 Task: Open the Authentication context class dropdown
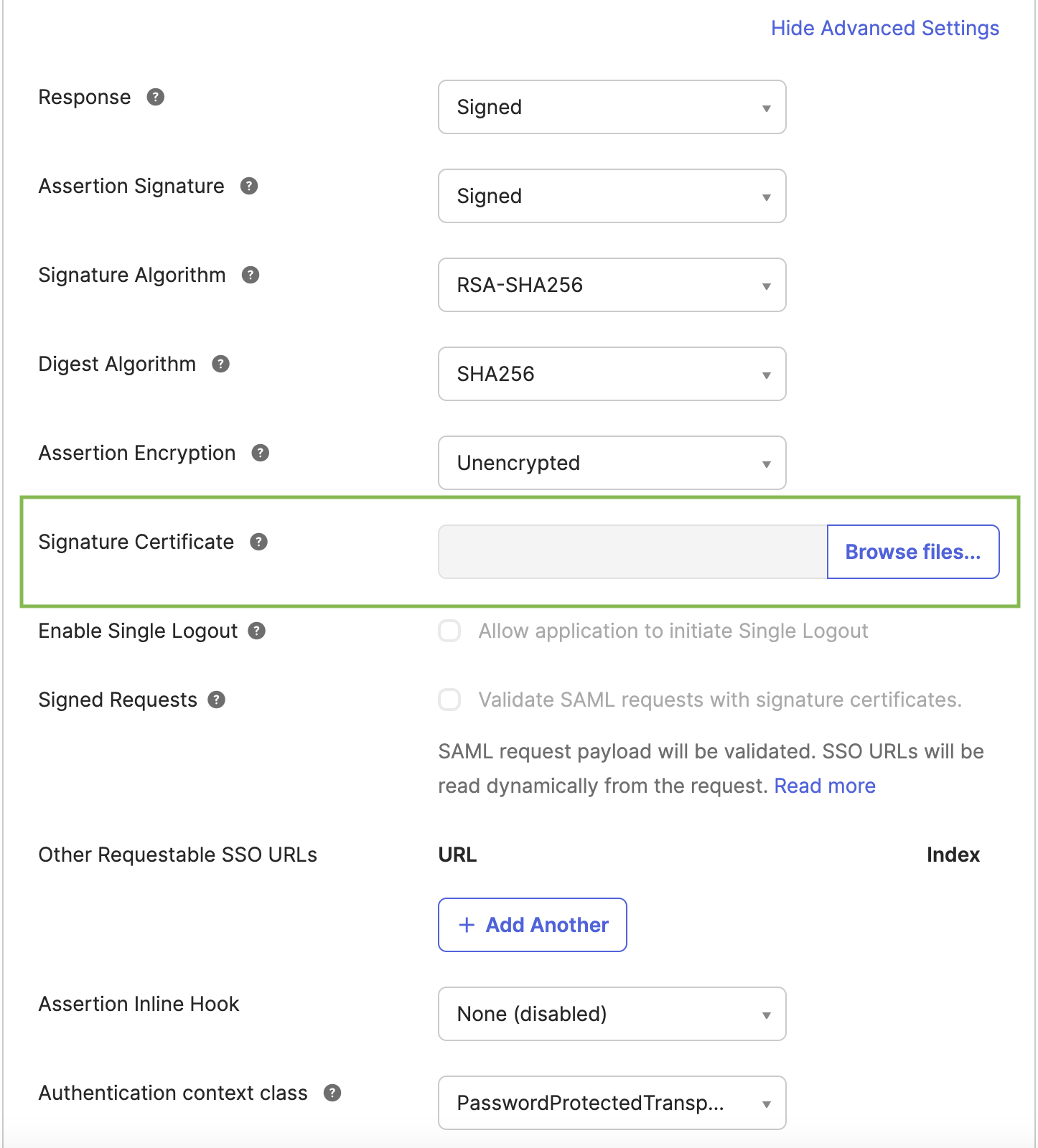pos(611,1103)
